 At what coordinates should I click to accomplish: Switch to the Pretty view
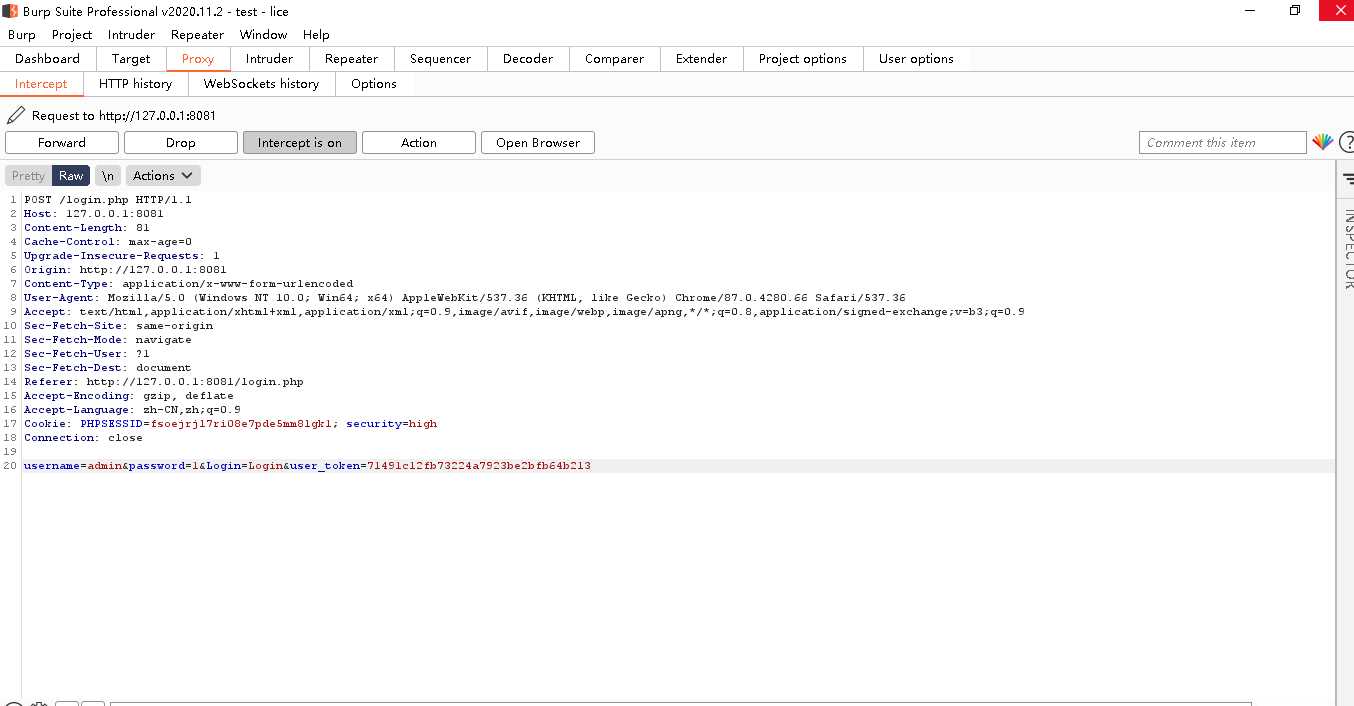28,175
